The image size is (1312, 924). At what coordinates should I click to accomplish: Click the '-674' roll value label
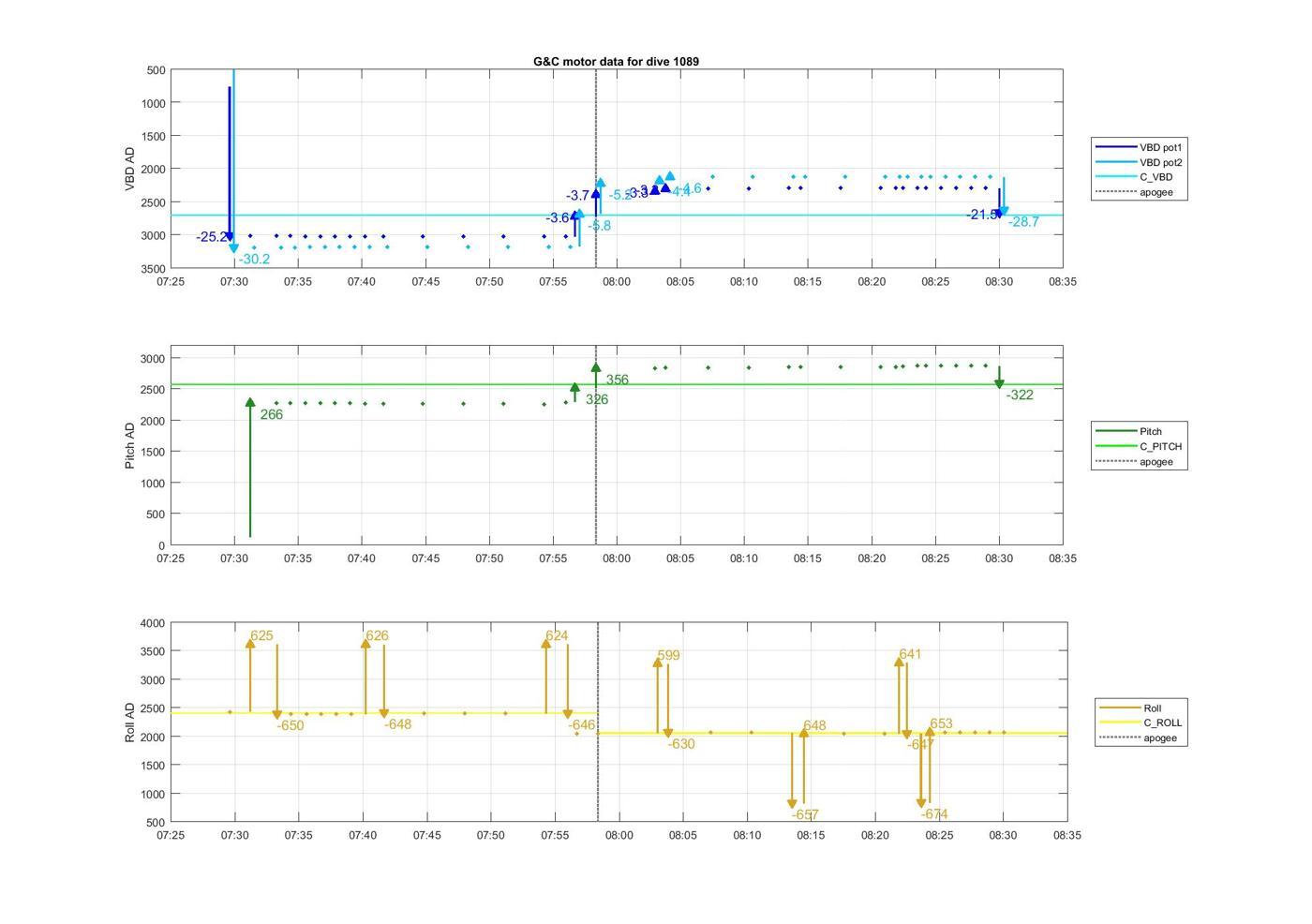point(934,814)
